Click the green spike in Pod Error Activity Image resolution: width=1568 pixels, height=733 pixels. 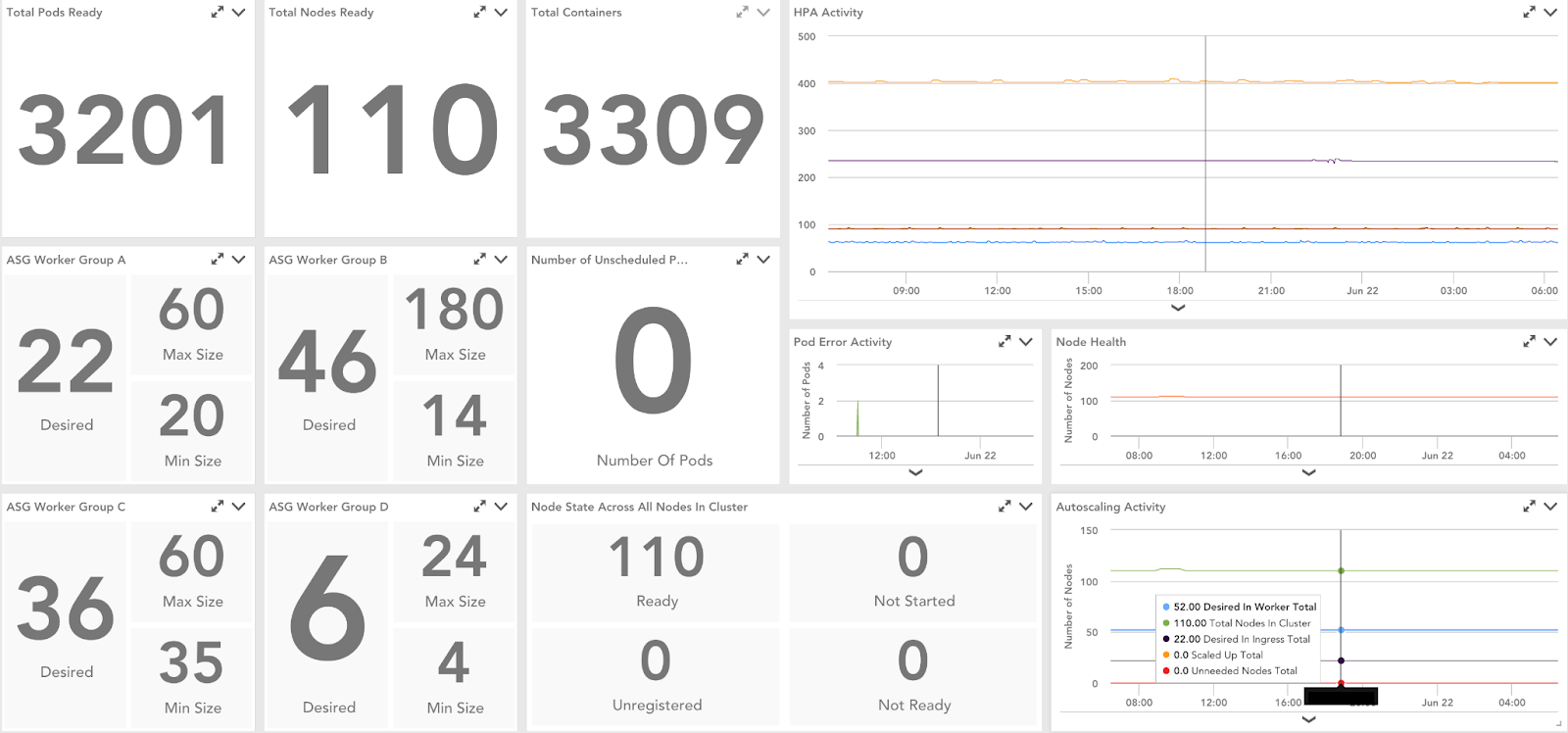point(857,418)
